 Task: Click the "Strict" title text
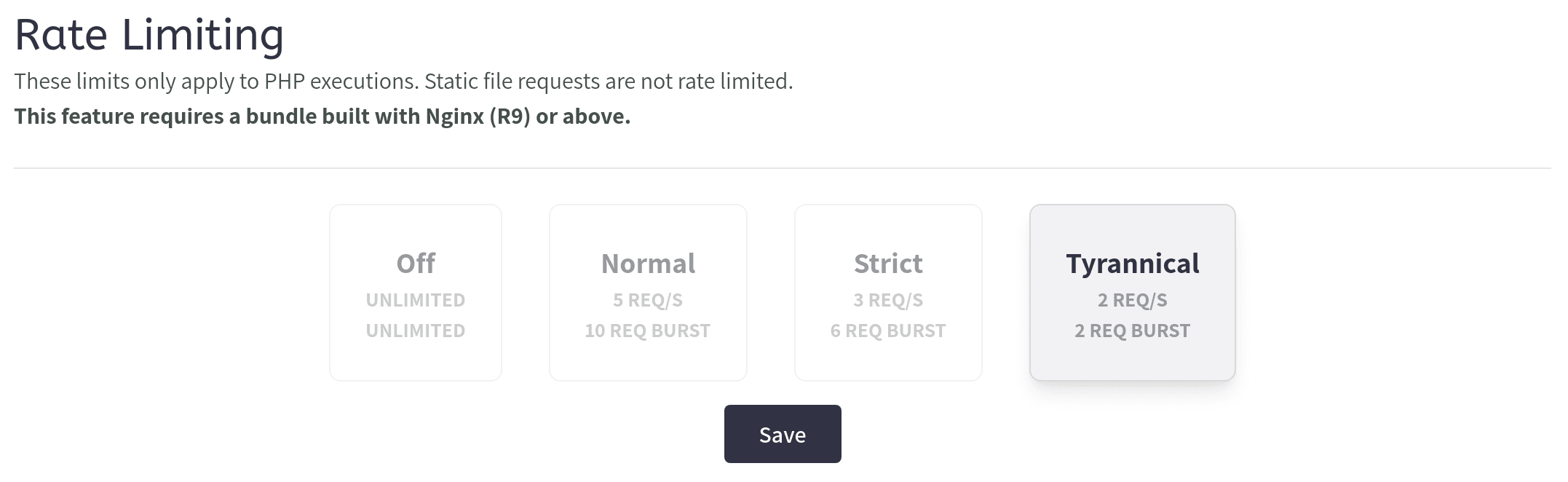pyautogui.click(x=888, y=264)
